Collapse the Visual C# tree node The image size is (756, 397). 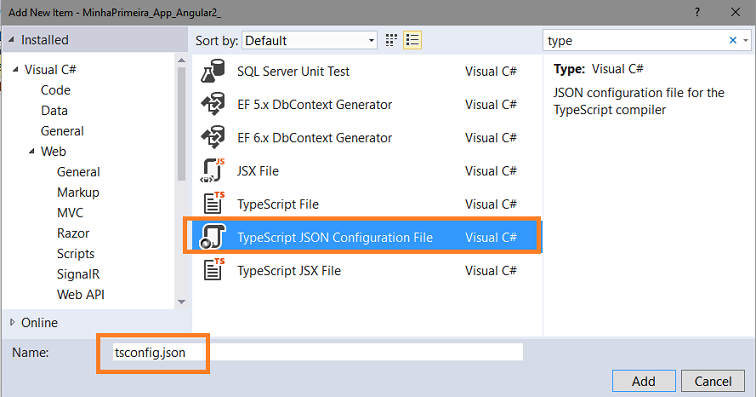tap(16, 69)
